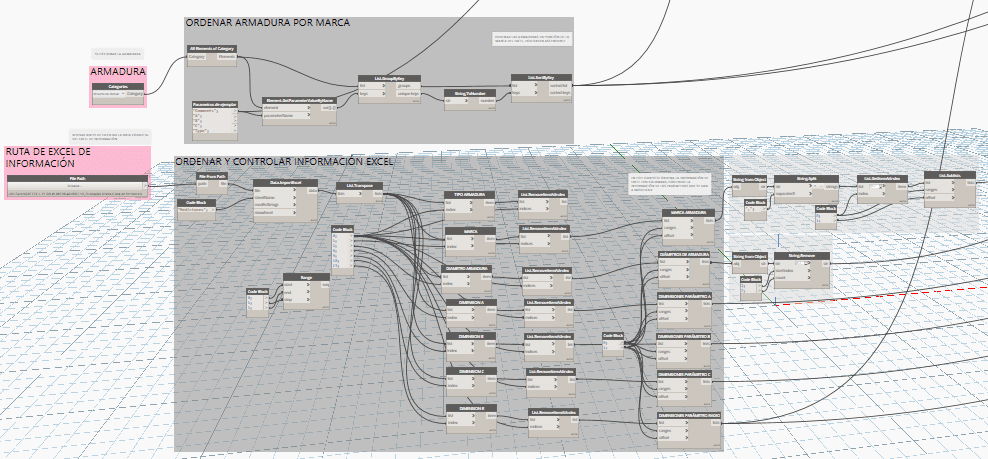Click the DIAMETRO ARMADURA node header
This screenshot has height=459, width=988.
click(x=469, y=269)
